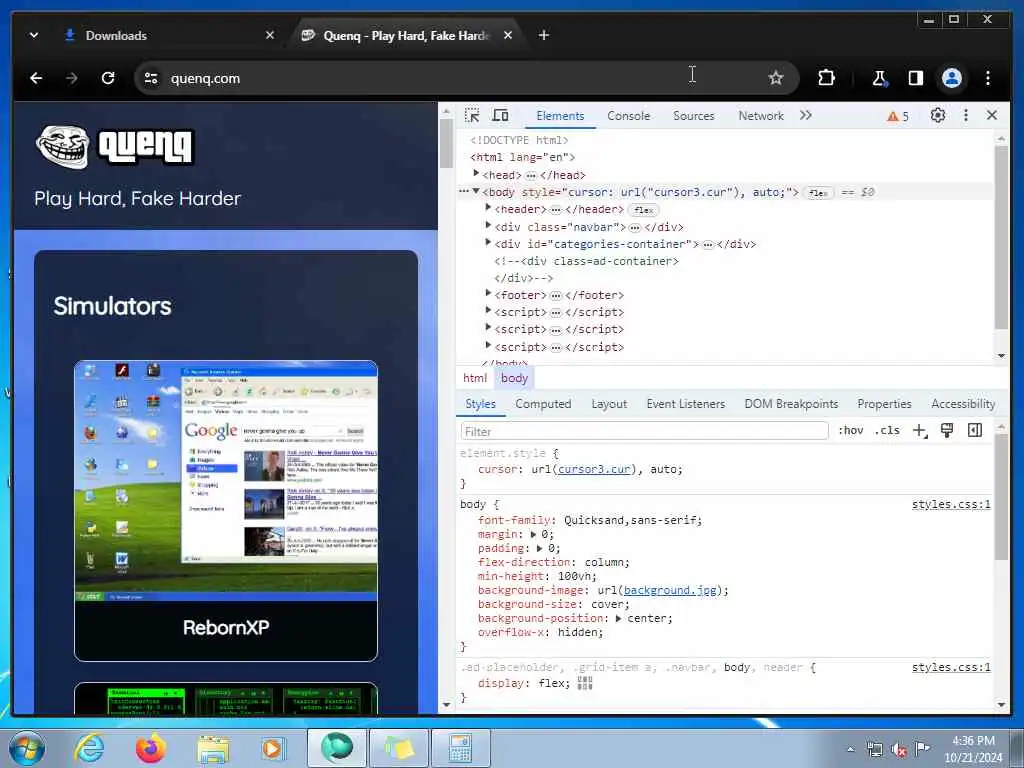Expand the padding shorthand property triangle
The width and height of the screenshot is (1024, 768).
539,549
